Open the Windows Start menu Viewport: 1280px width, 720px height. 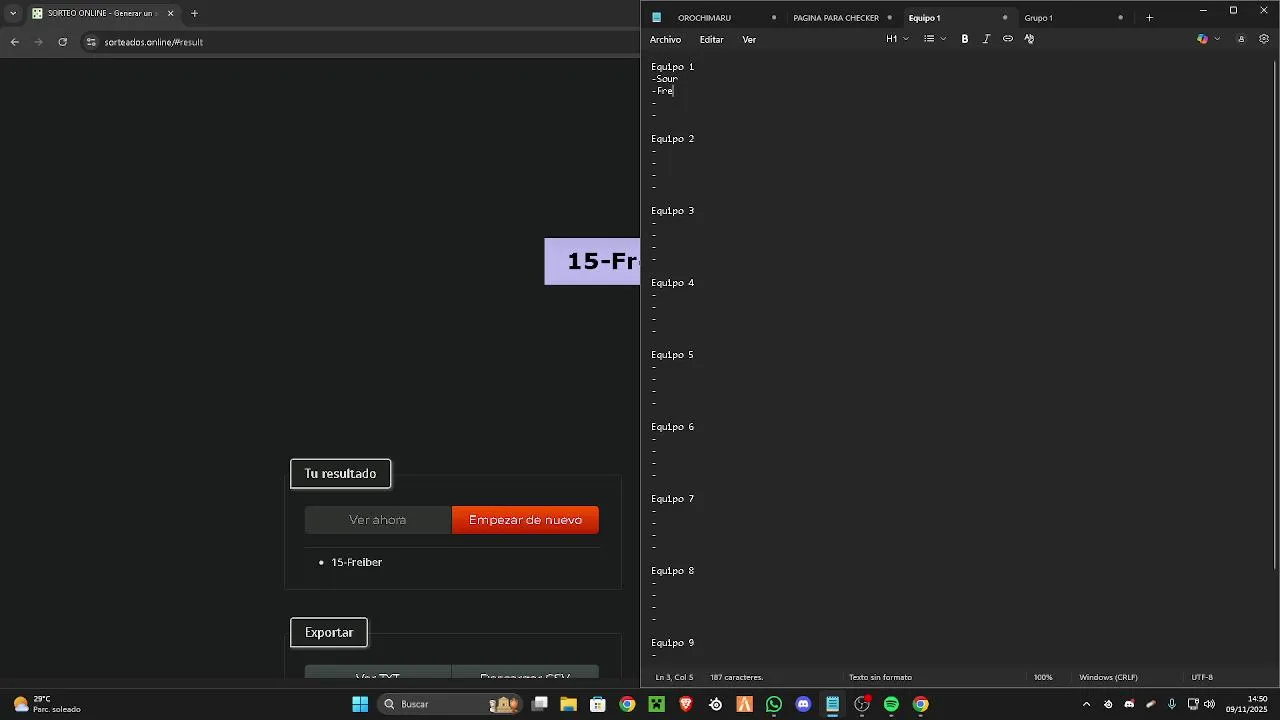[x=360, y=704]
